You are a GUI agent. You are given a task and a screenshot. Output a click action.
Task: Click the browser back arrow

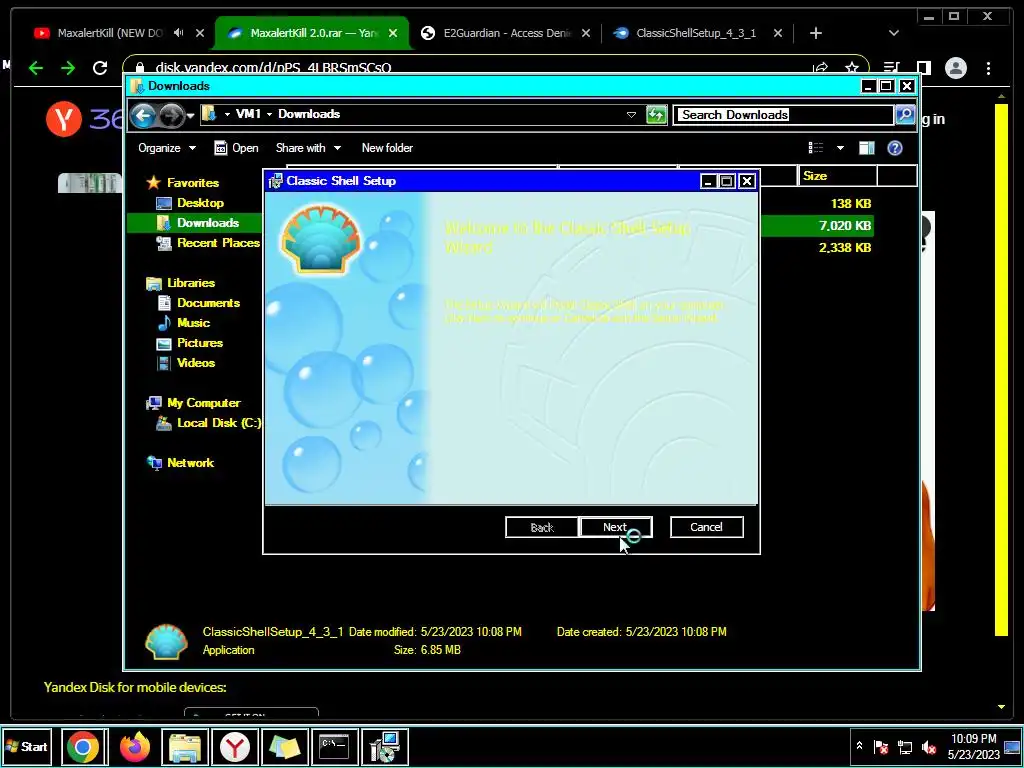pyautogui.click(x=36, y=68)
